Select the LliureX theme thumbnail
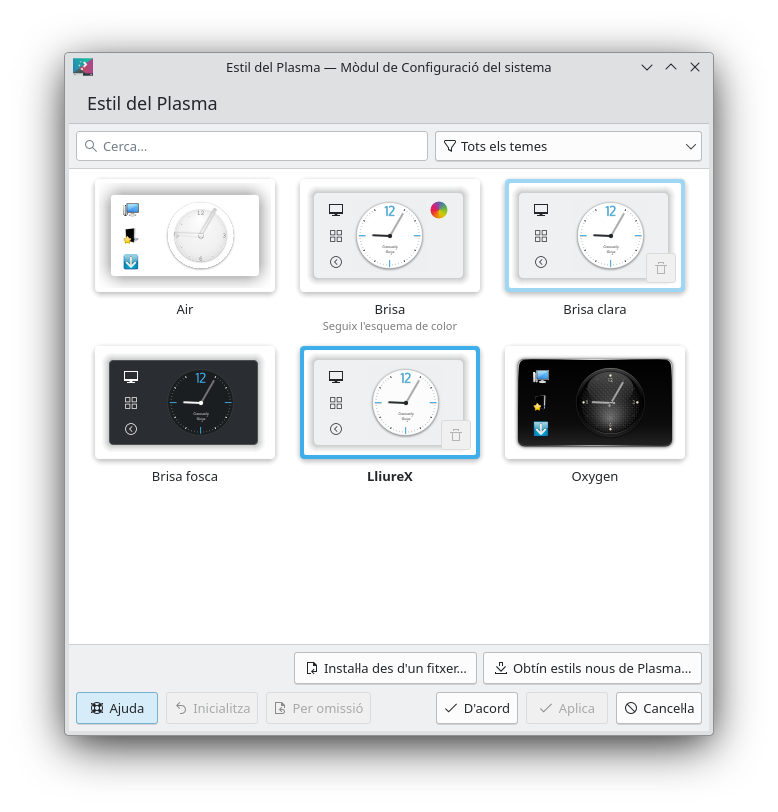Screen dimensions: 778x812 390,402
